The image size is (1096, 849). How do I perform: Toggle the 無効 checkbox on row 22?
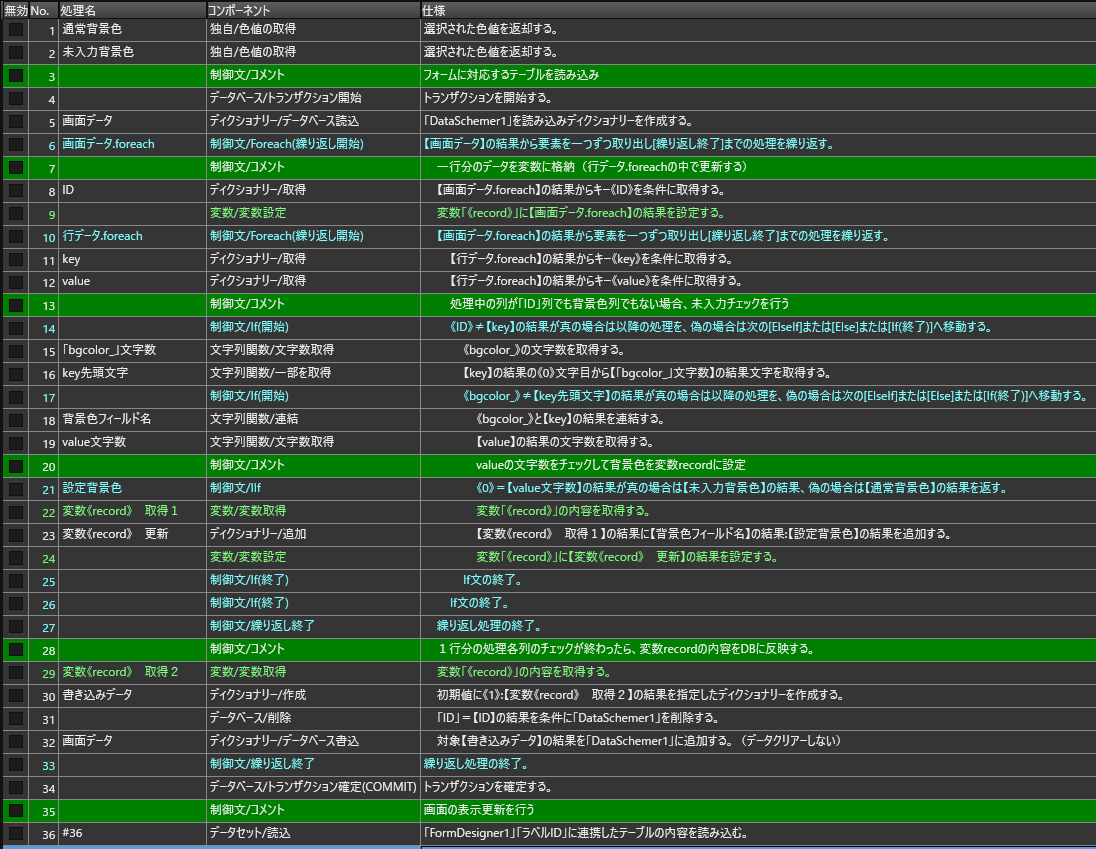pyautogui.click(x=16, y=511)
